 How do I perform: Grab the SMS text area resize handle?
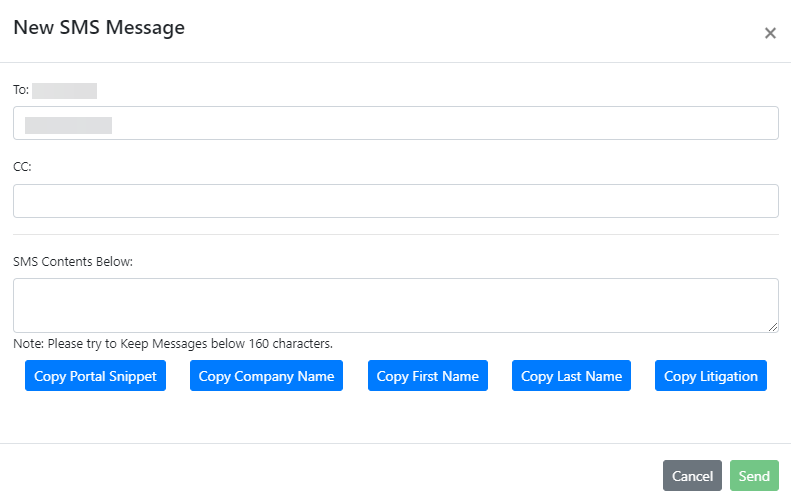click(773, 327)
